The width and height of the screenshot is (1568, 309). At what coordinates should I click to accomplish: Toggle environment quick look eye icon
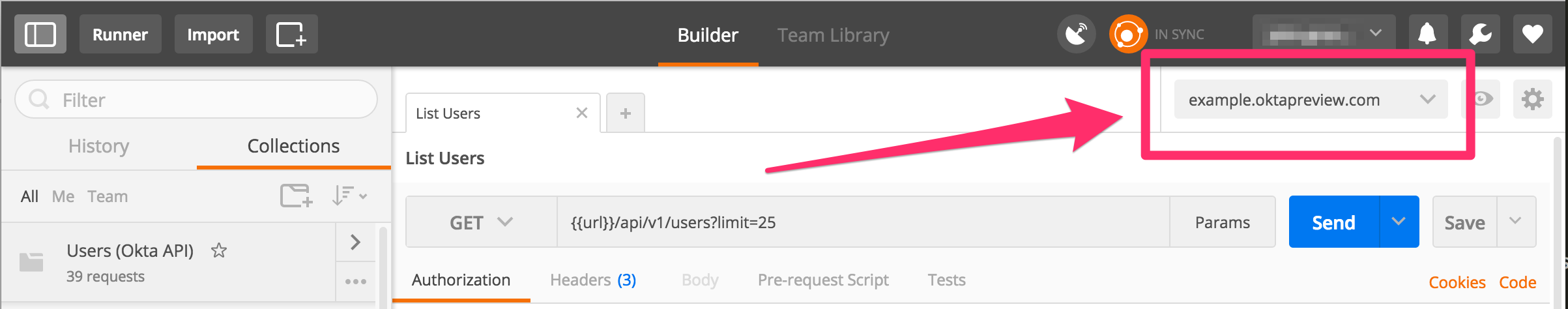point(1483,100)
